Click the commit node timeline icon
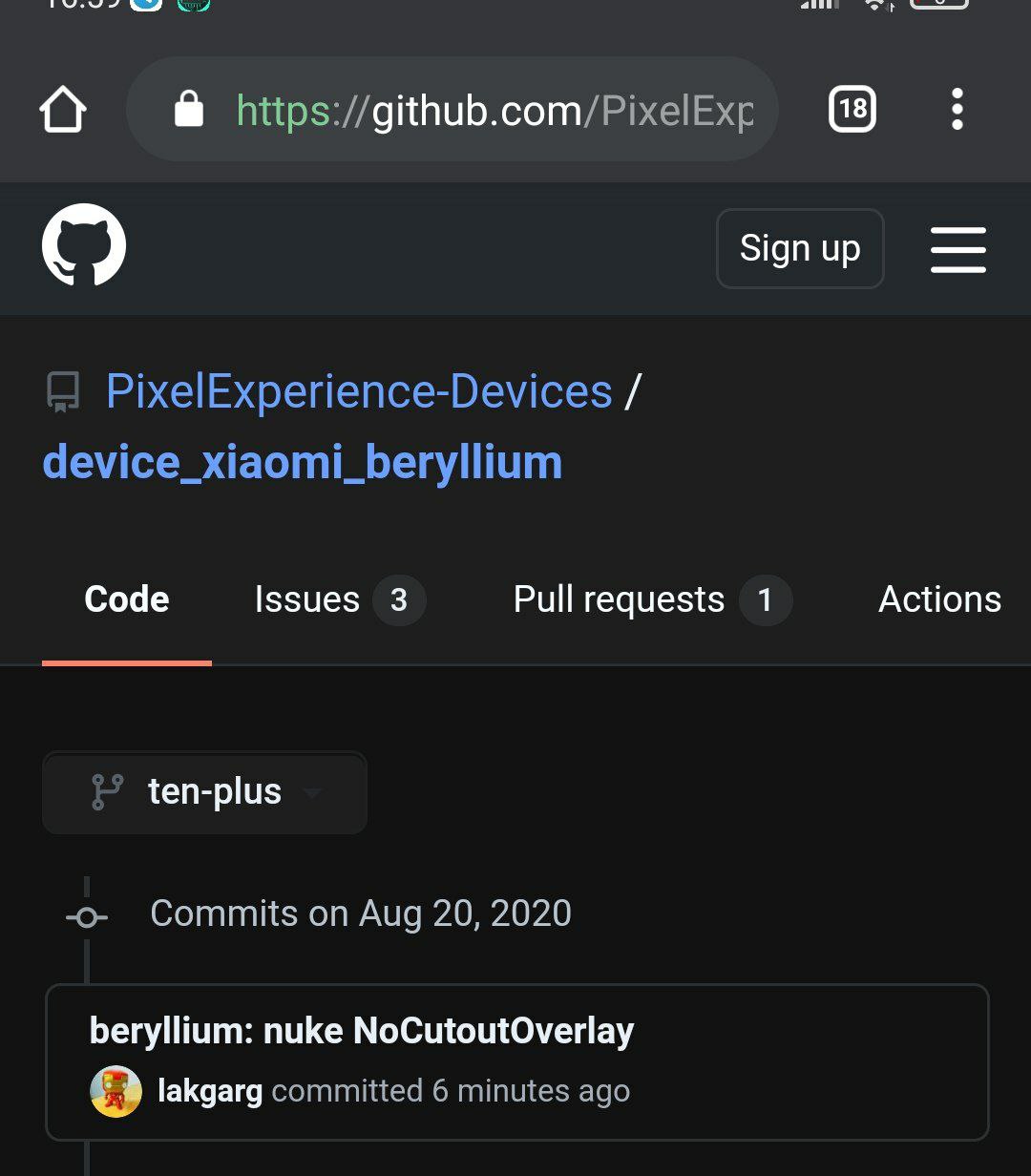Image resolution: width=1031 pixels, height=1176 pixels. [x=87, y=917]
